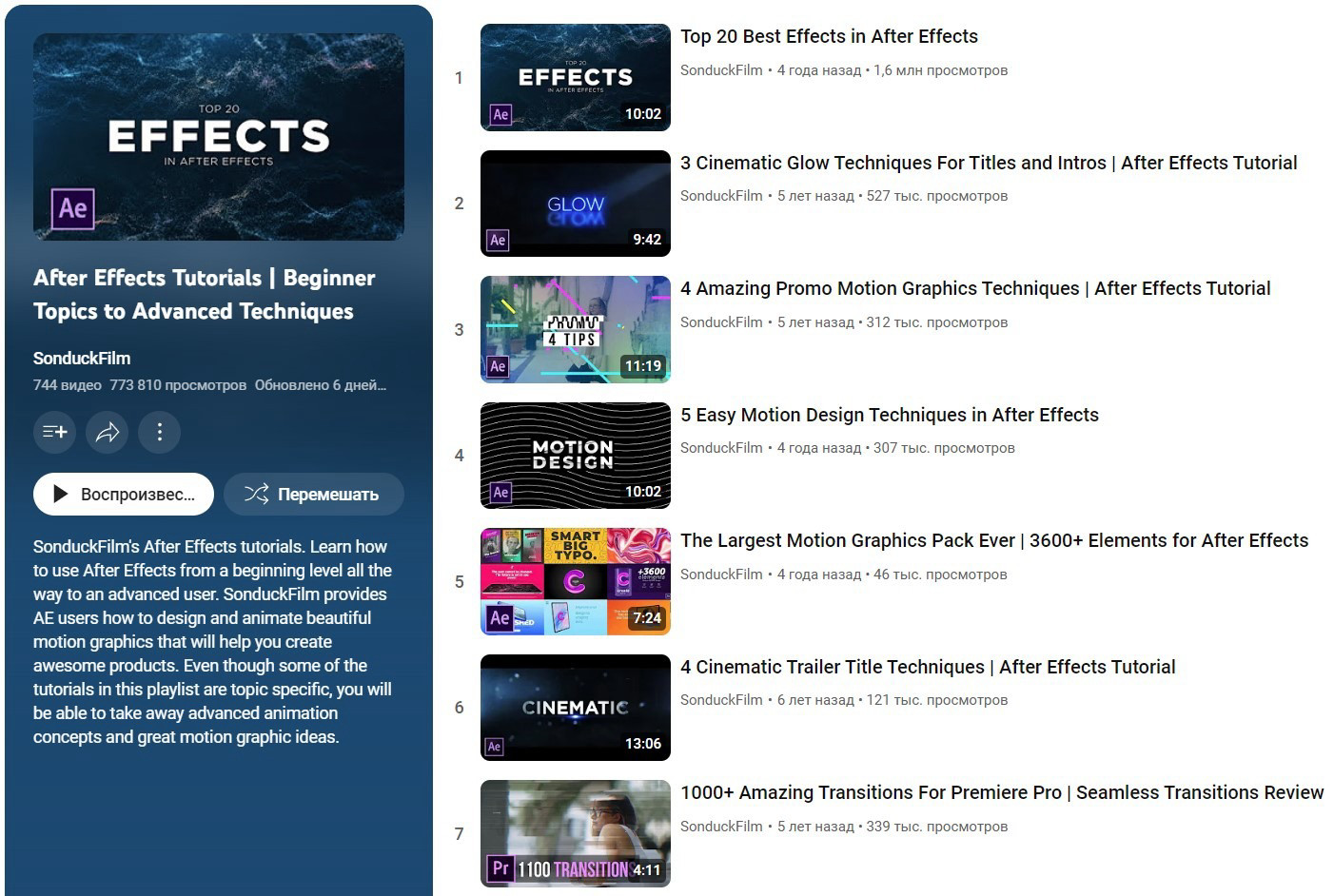The width and height of the screenshot is (1334, 896).
Task: Open the large playlist cover thumbnail
Action: 219,137
